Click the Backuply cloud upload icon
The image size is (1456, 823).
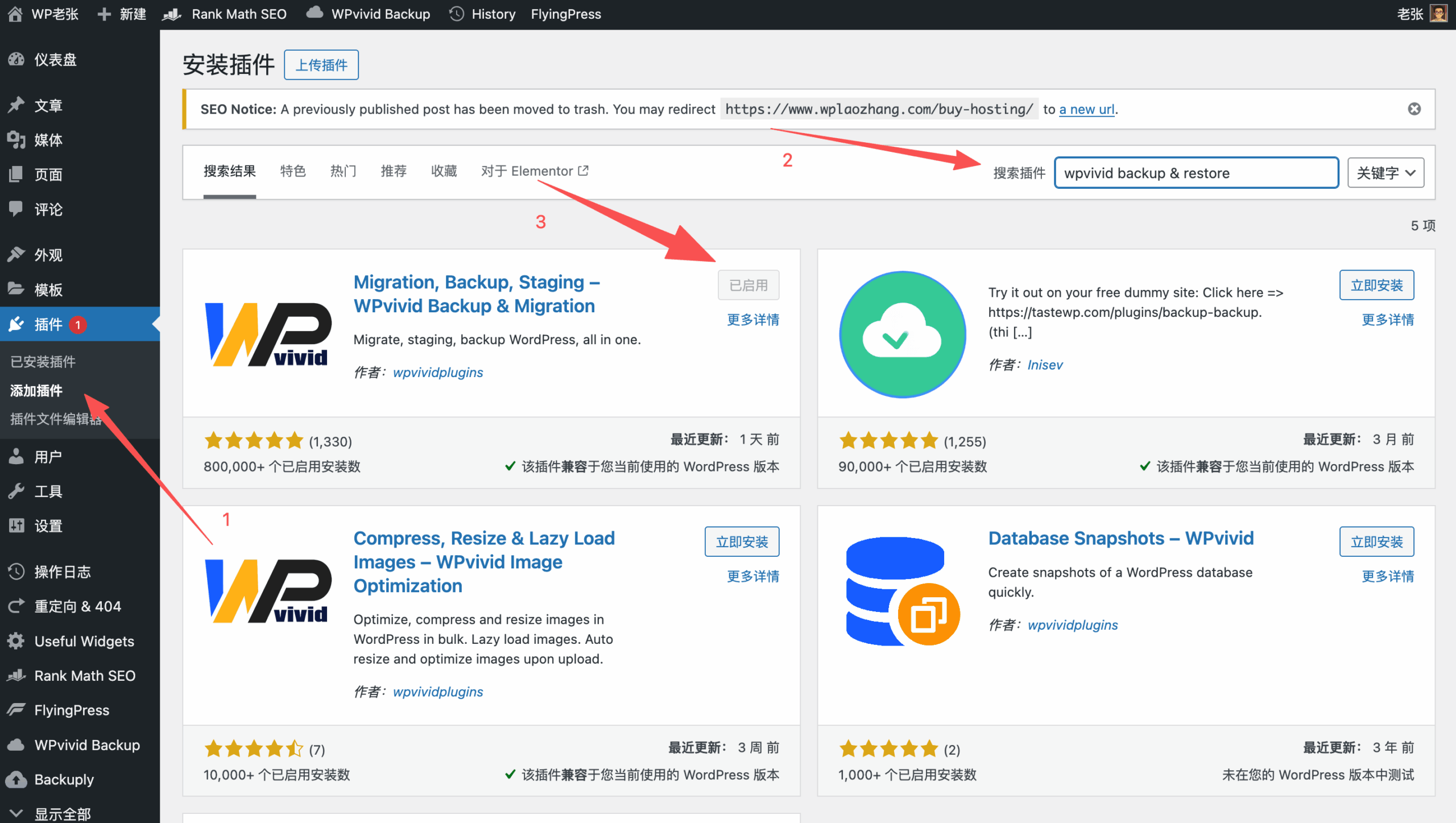(x=16, y=779)
